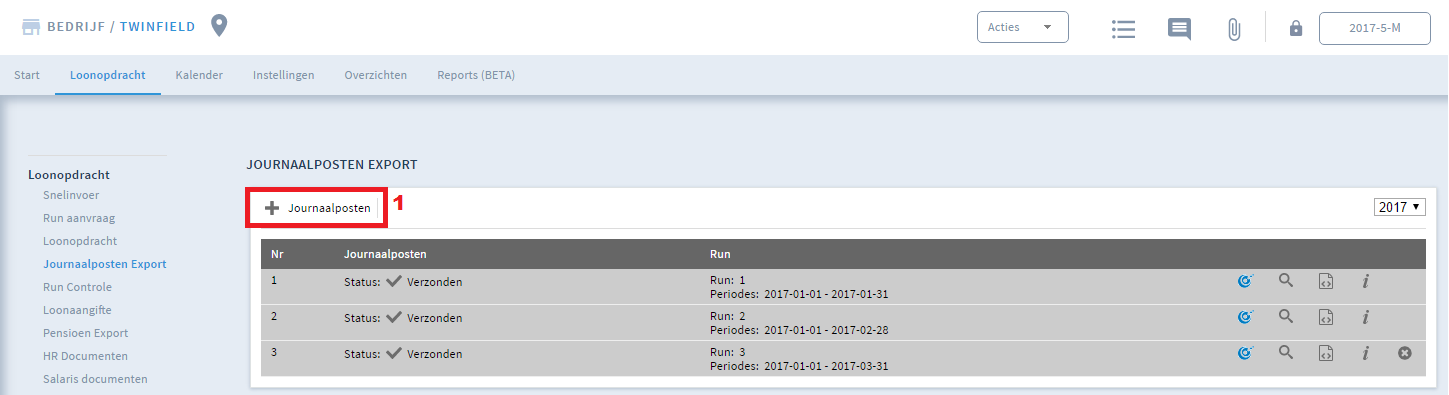Click the TWINFIELD company link
The height and width of the screenshot is (395, 1449).
pos(158,27)
